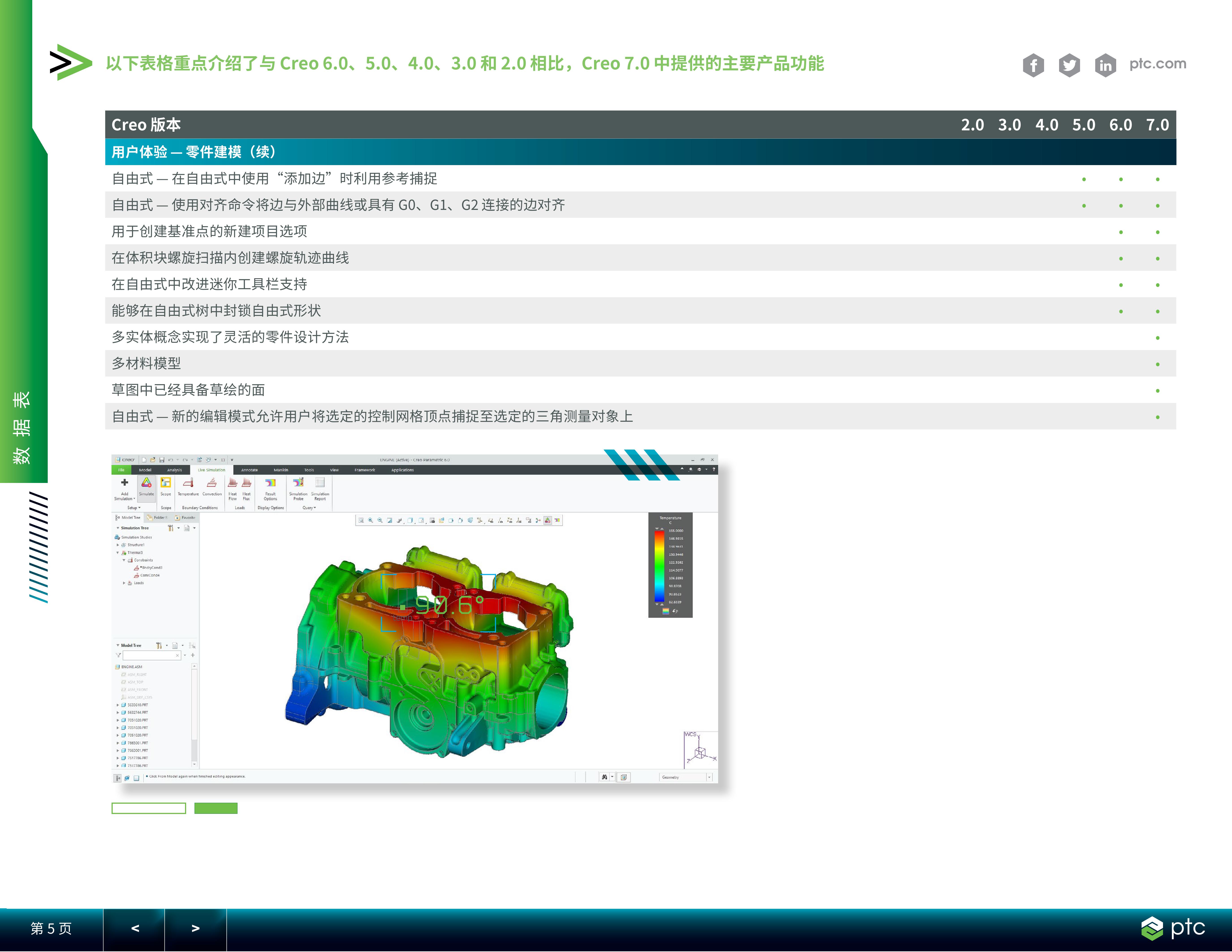Click the Open folder icon in Creo toolbar
The width and height of the screenshot is (1232, 952).
click(x=153, y=460)
